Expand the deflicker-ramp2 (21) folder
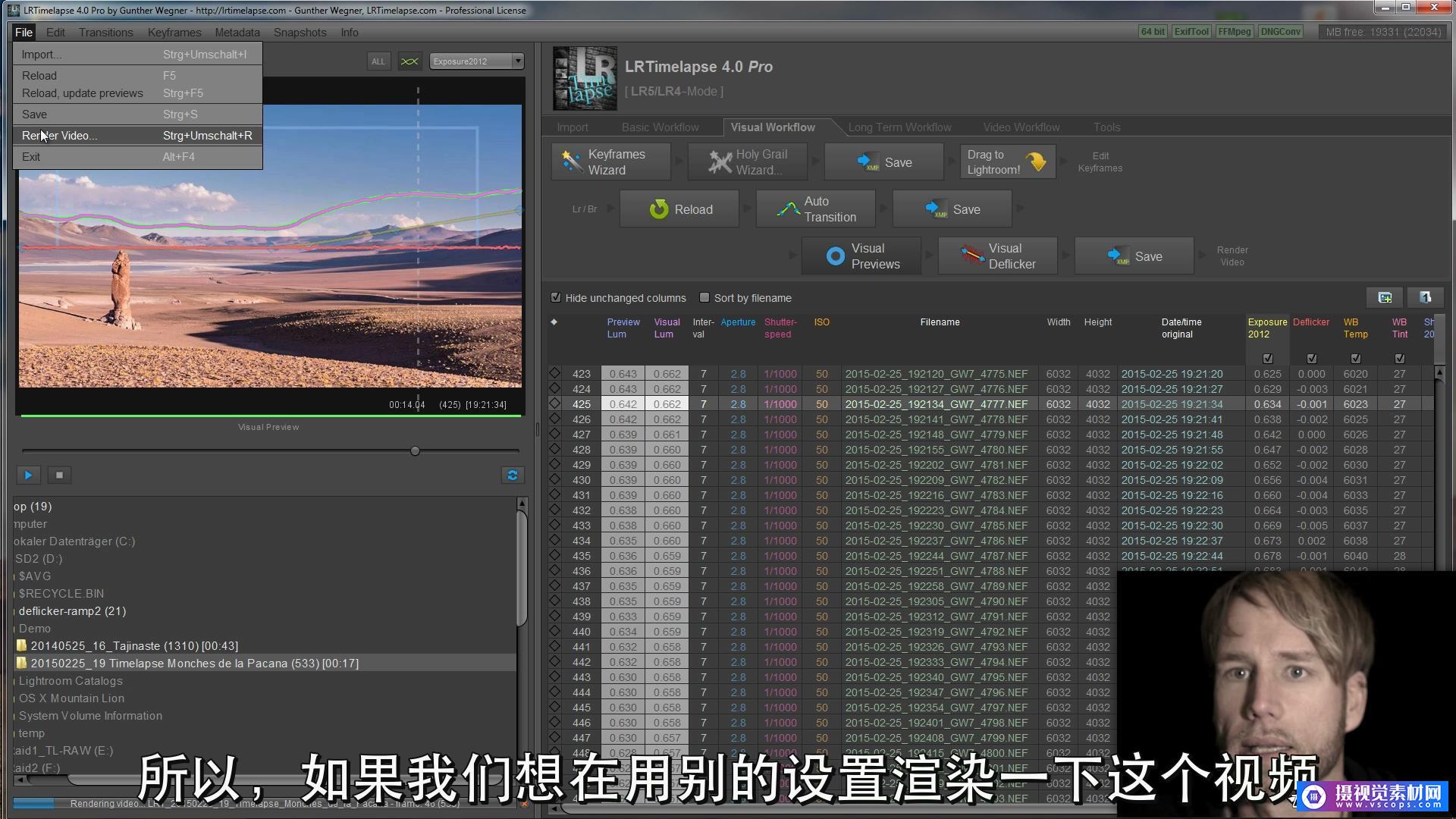Viewport: 1456px width, 819px height. 72,611
